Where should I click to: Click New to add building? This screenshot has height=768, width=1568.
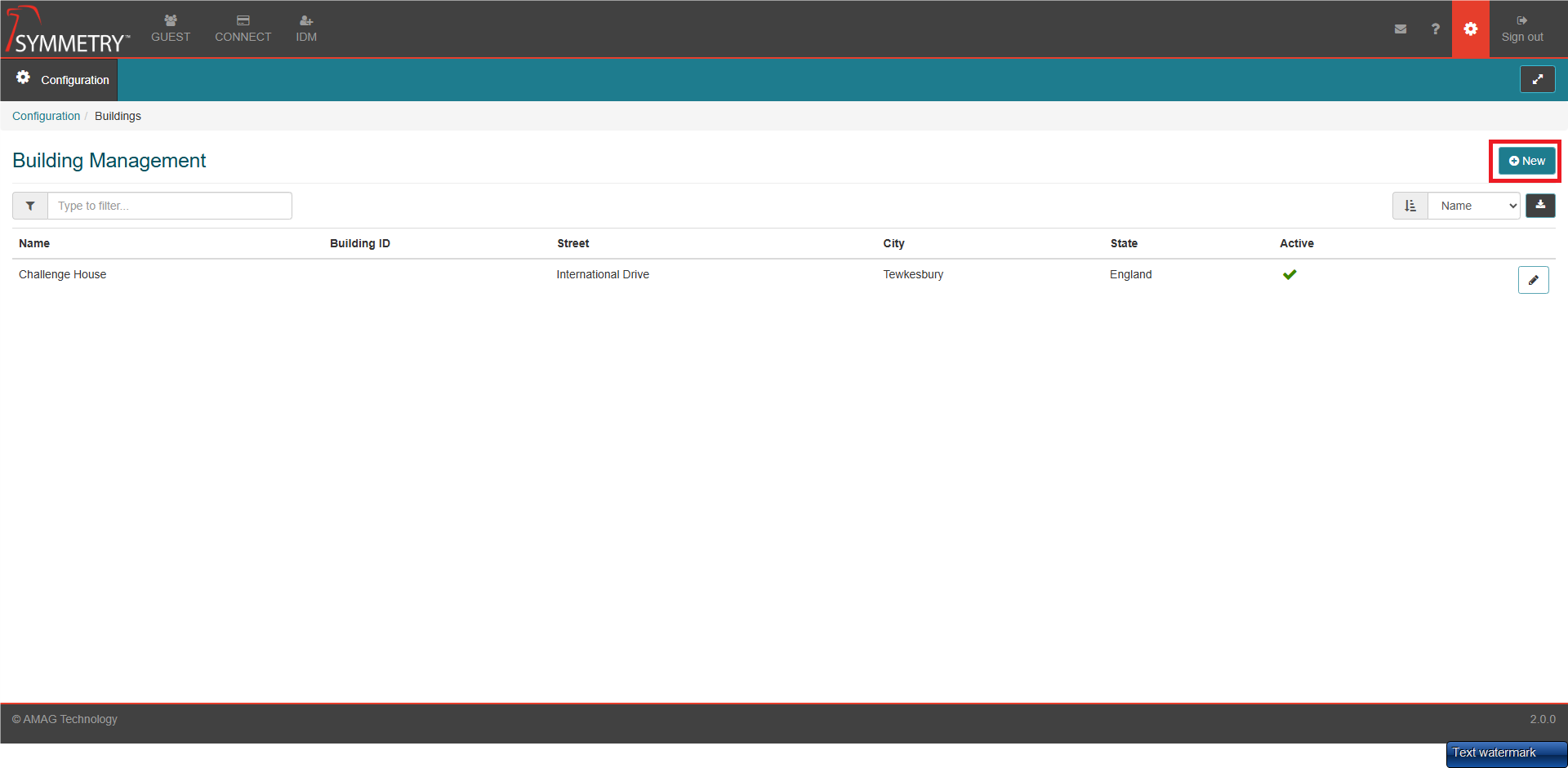pyautogui.click(x=1526, y=161)
